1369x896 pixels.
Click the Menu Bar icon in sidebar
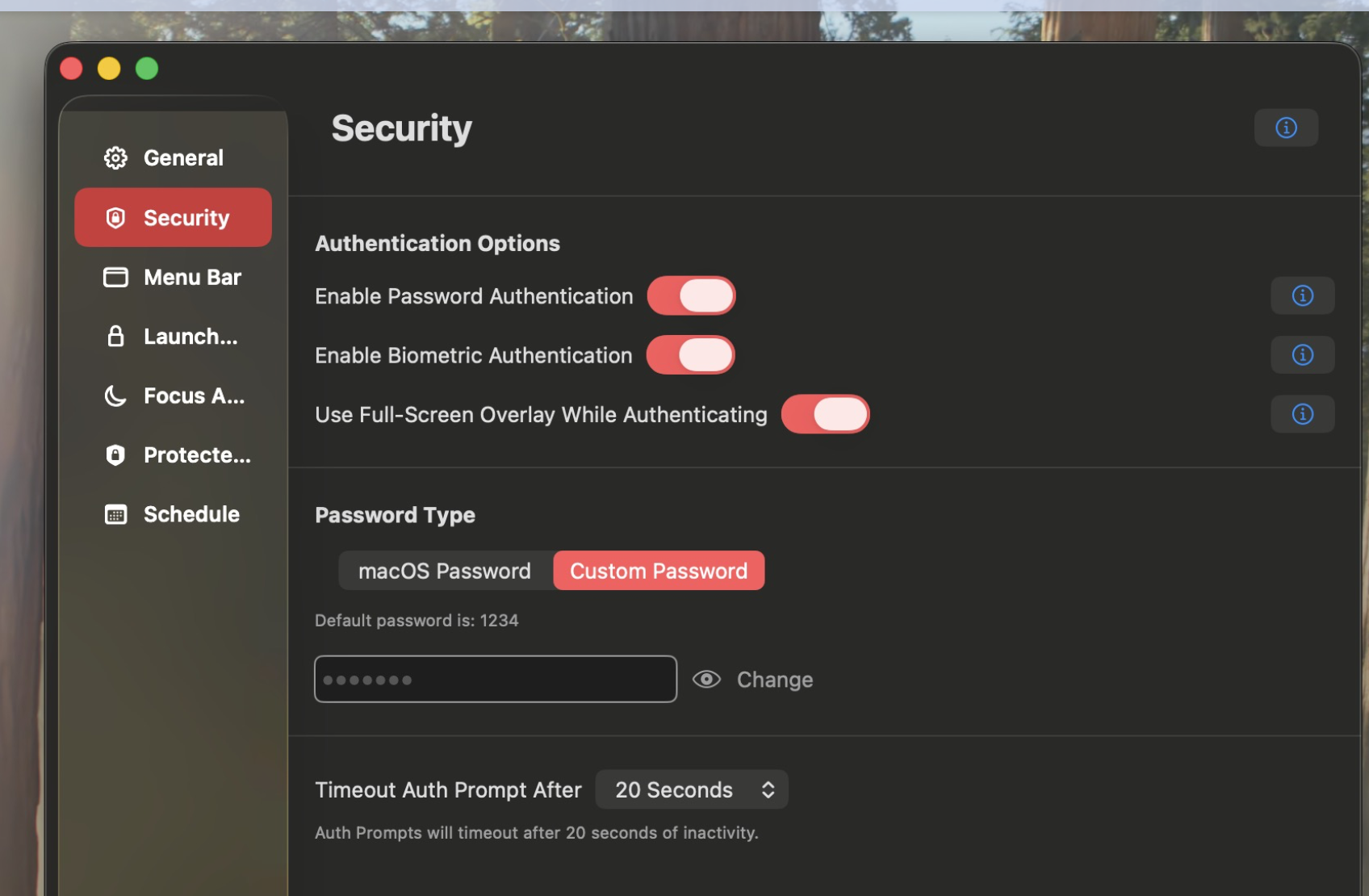coord(115,277)
